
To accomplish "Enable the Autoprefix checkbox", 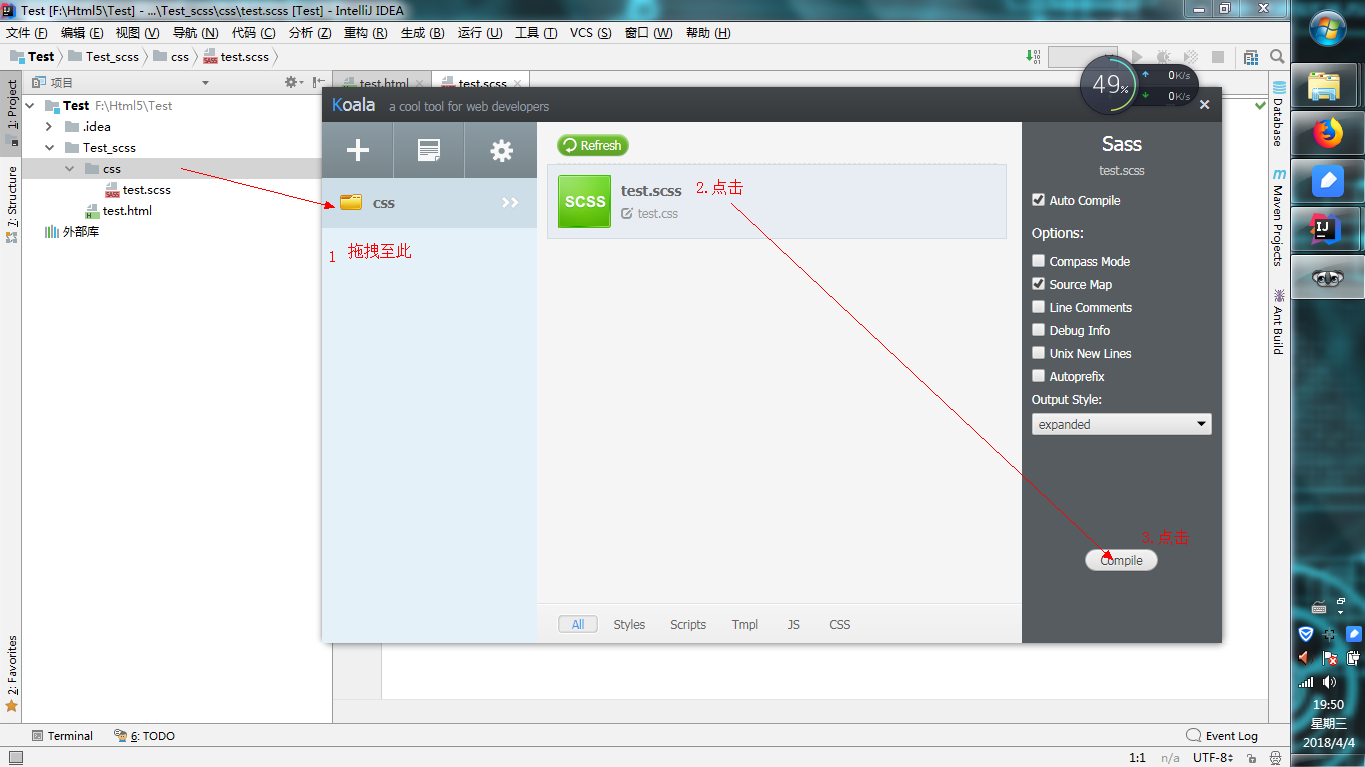I will pyautogui.click(x=1038, y=376).
